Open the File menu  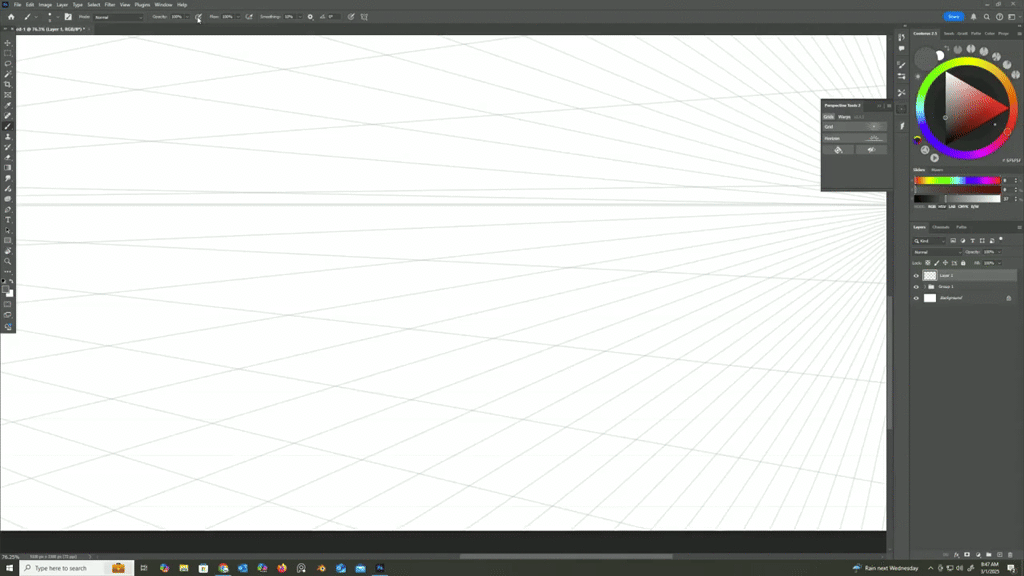[18, 5]
